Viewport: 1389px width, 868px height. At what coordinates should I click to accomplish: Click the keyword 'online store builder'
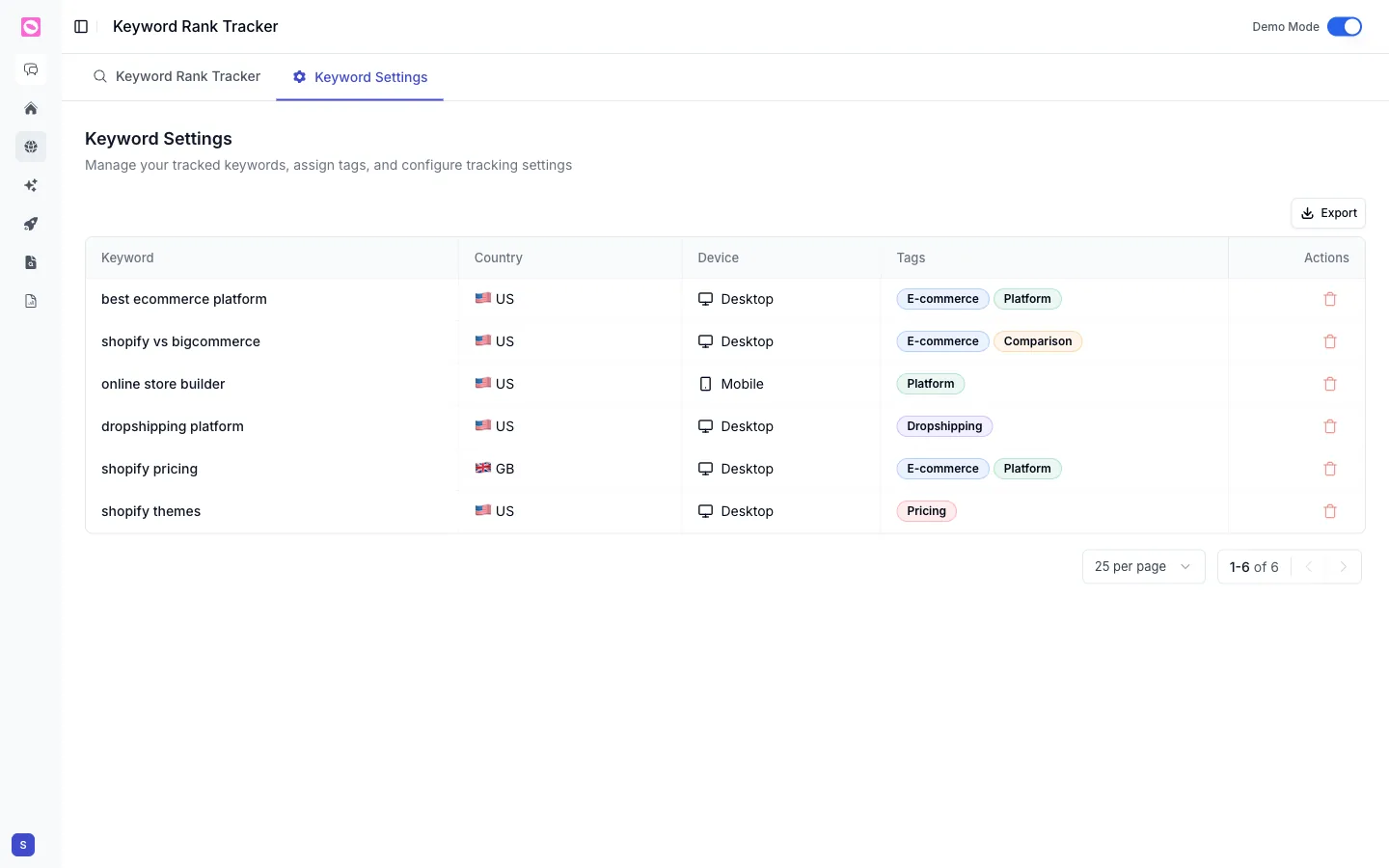click(x=163, y=384)
